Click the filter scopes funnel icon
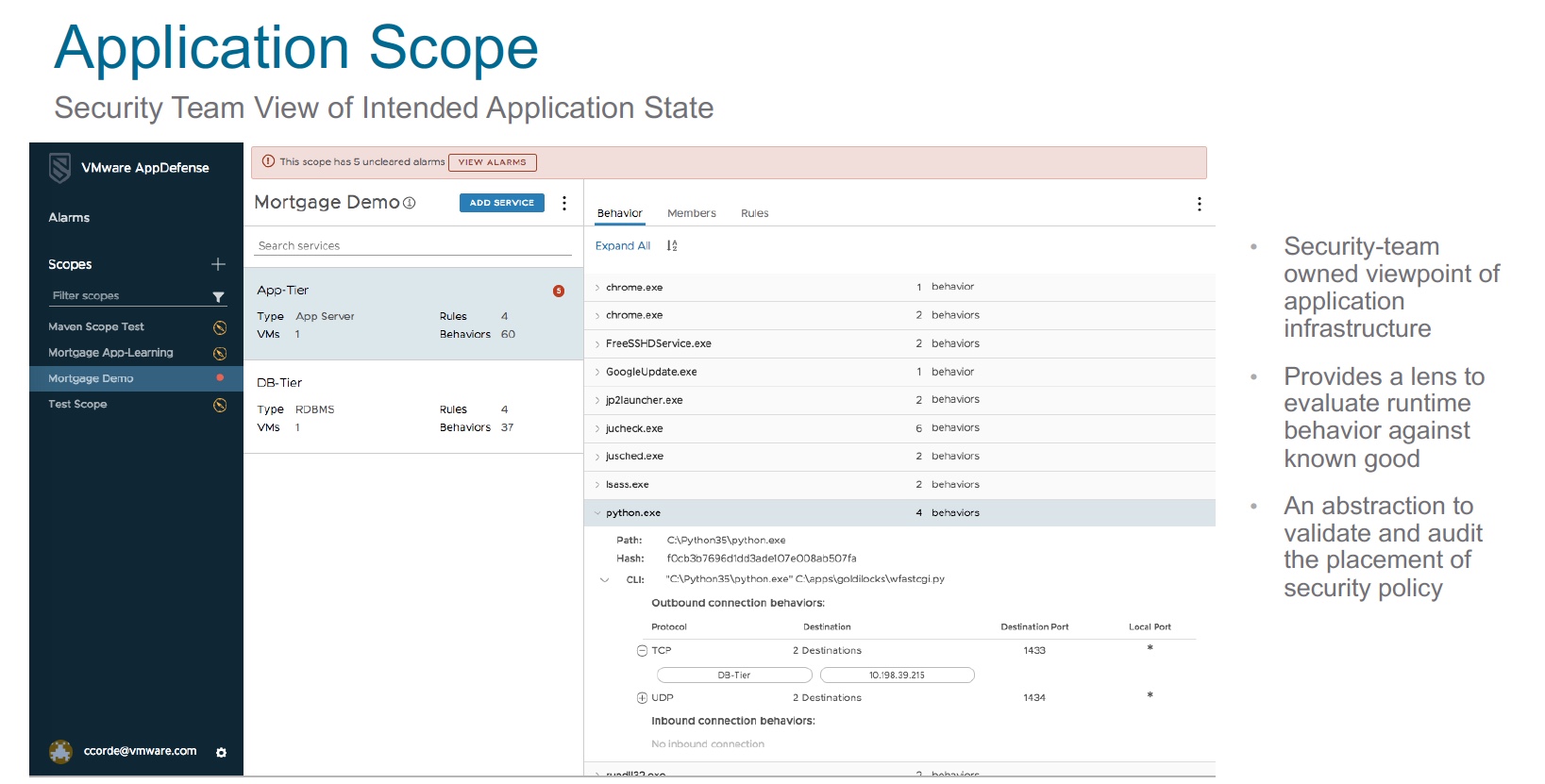This screenshot has width=1545, height=784. click(x=218, y=296)
